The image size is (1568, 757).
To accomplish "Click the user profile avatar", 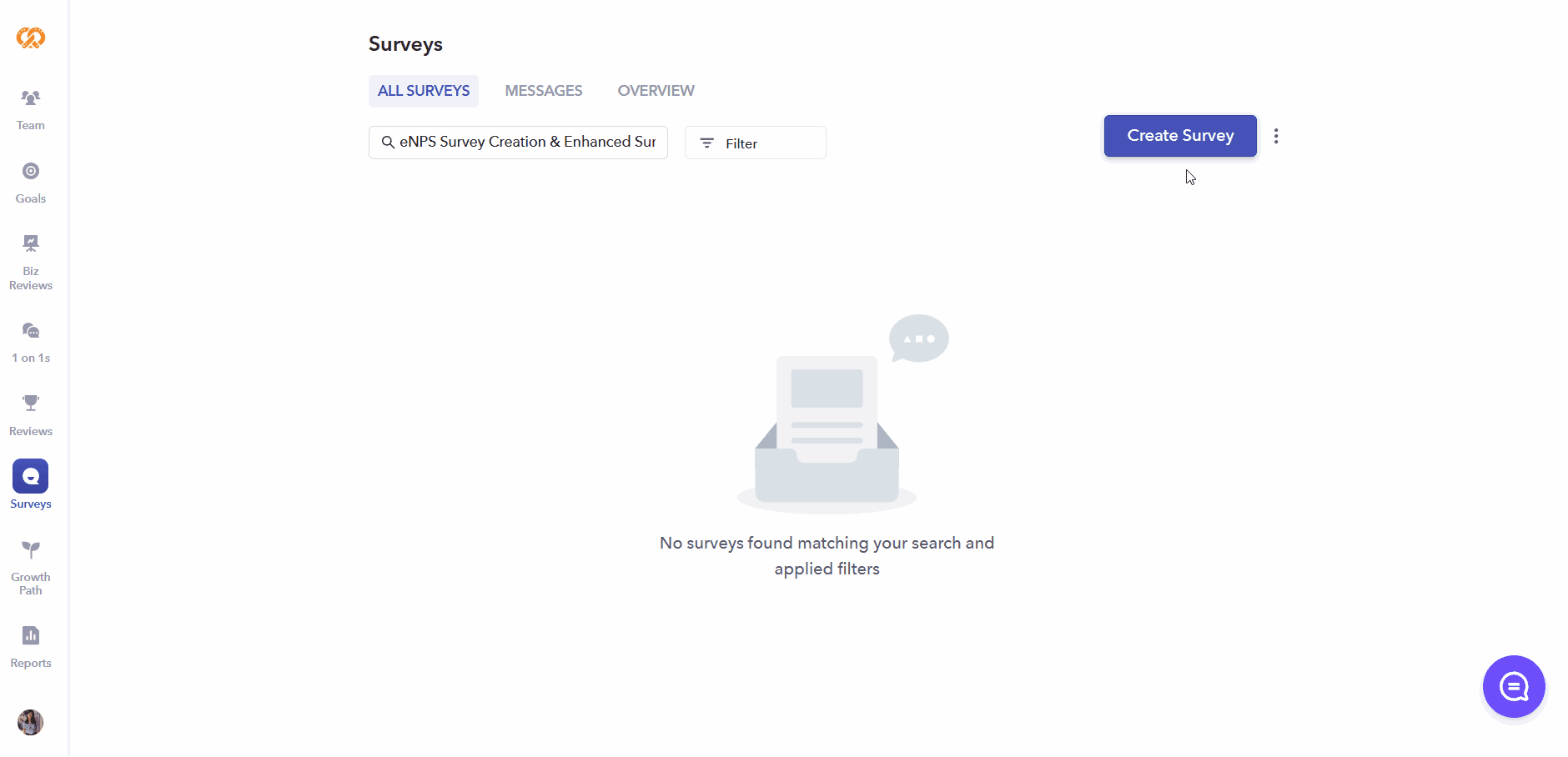I will 31,722.
